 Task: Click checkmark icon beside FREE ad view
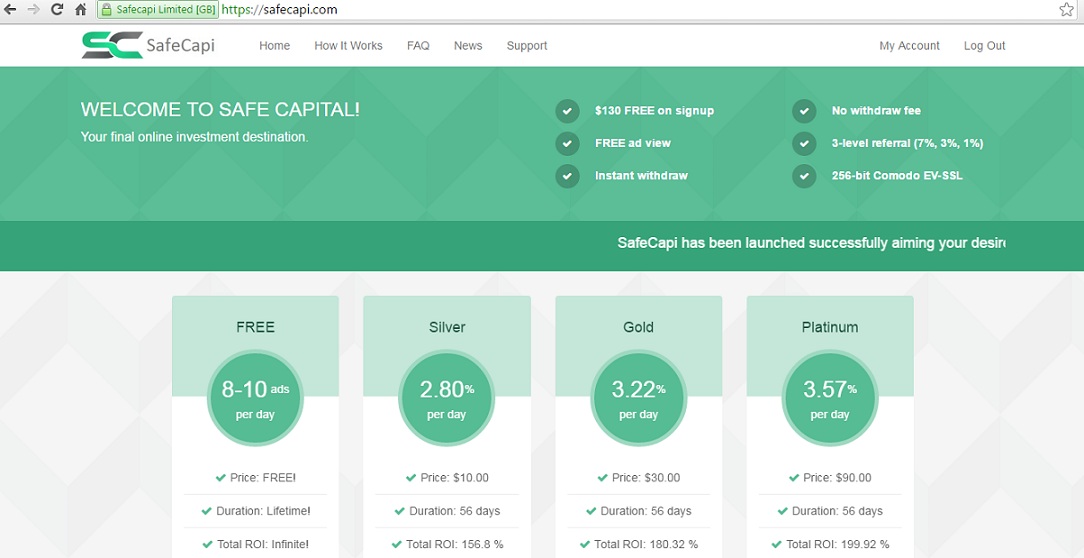[567, 143]
